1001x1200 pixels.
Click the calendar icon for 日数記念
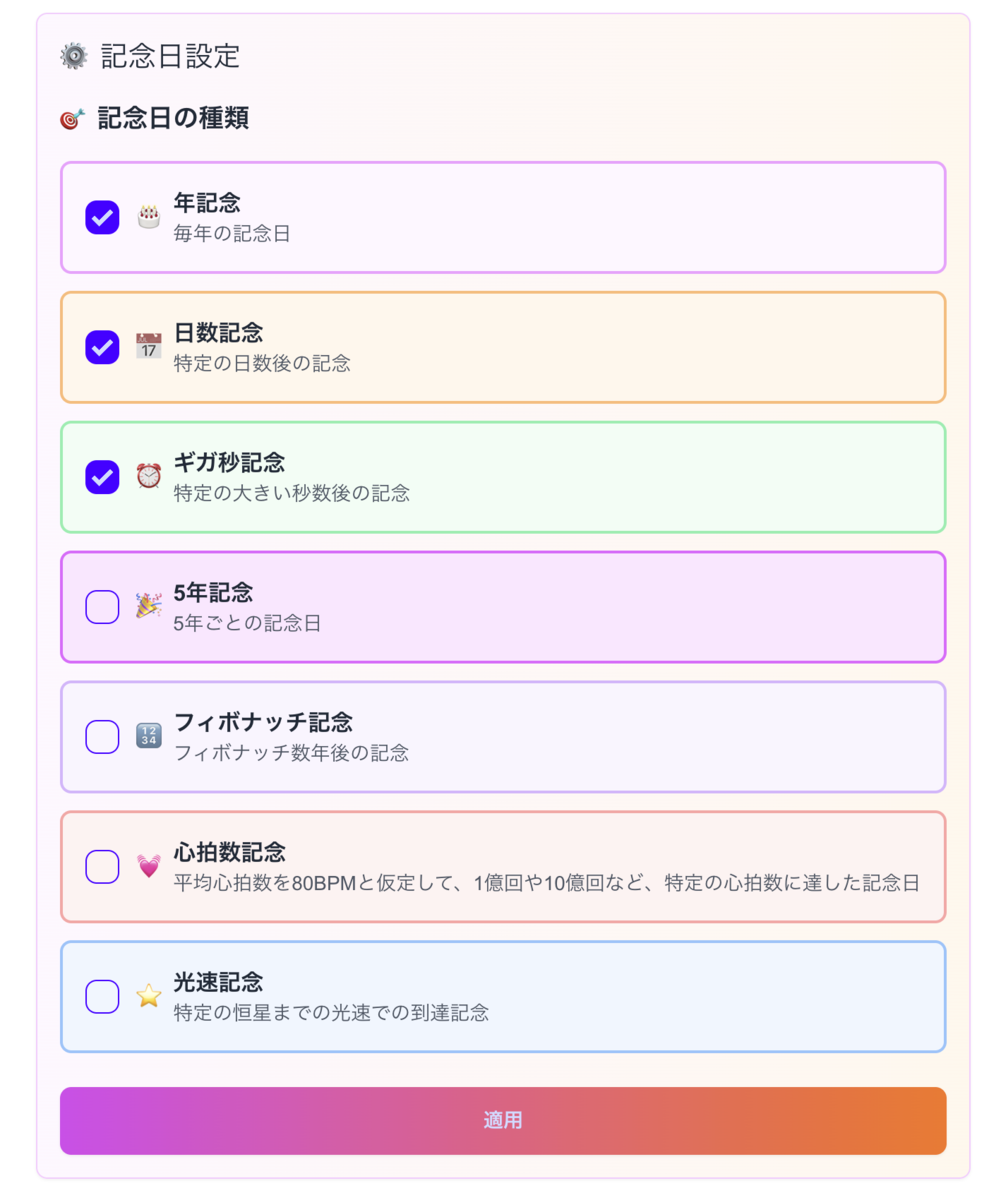click(x=148, y=347)
